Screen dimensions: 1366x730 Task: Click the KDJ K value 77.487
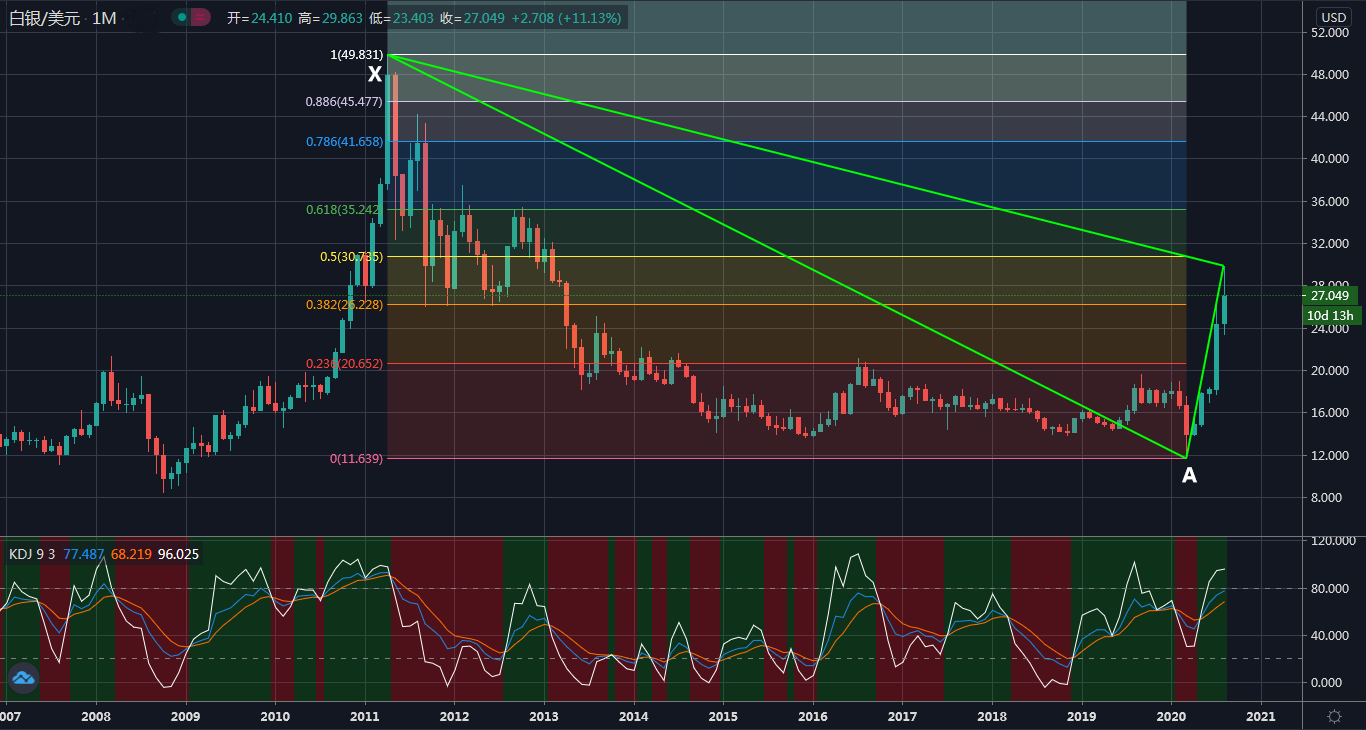tap(84, 554)
